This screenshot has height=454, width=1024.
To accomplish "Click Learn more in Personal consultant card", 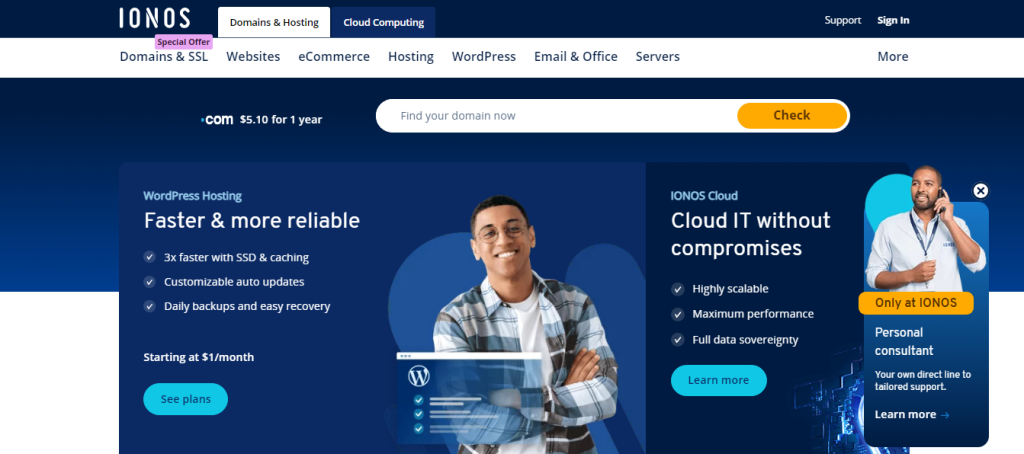I will pos(912,415).
